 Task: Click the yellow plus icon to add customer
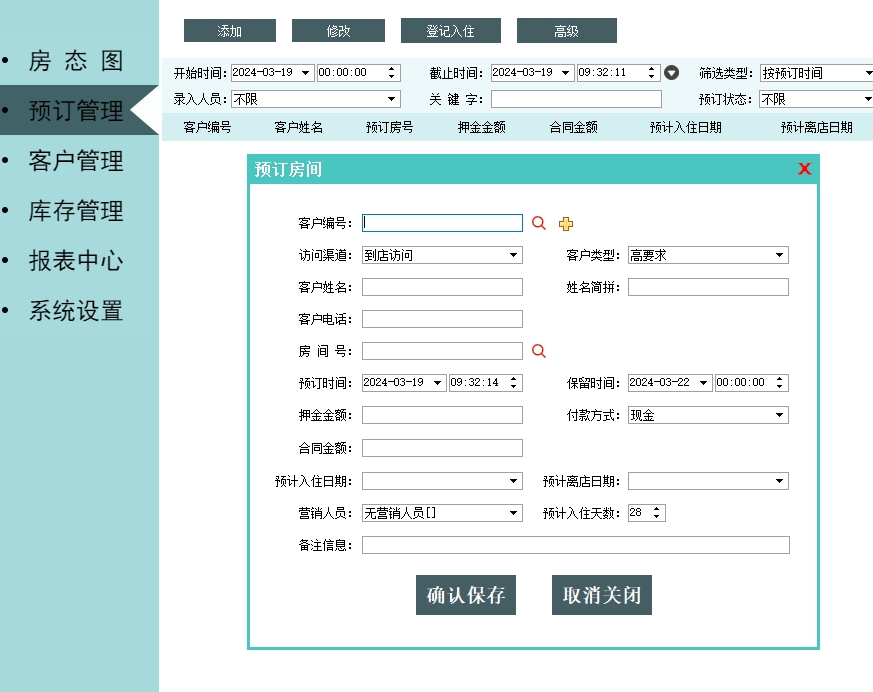click(566, 224)
